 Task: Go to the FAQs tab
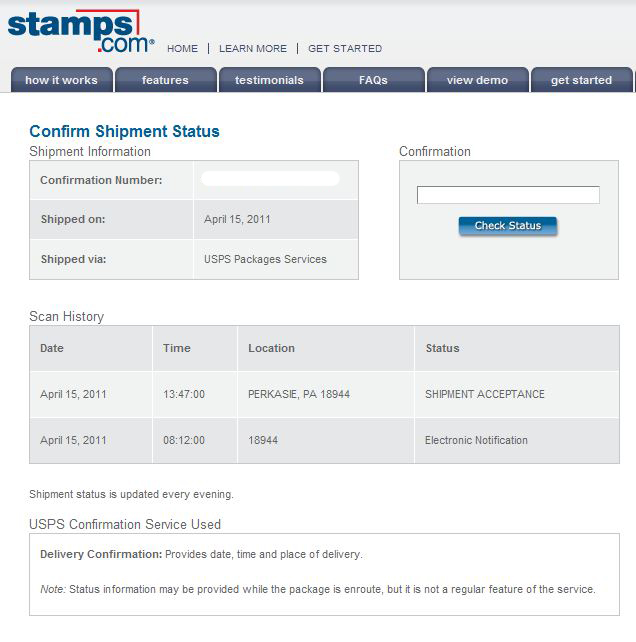pos(373,80)
